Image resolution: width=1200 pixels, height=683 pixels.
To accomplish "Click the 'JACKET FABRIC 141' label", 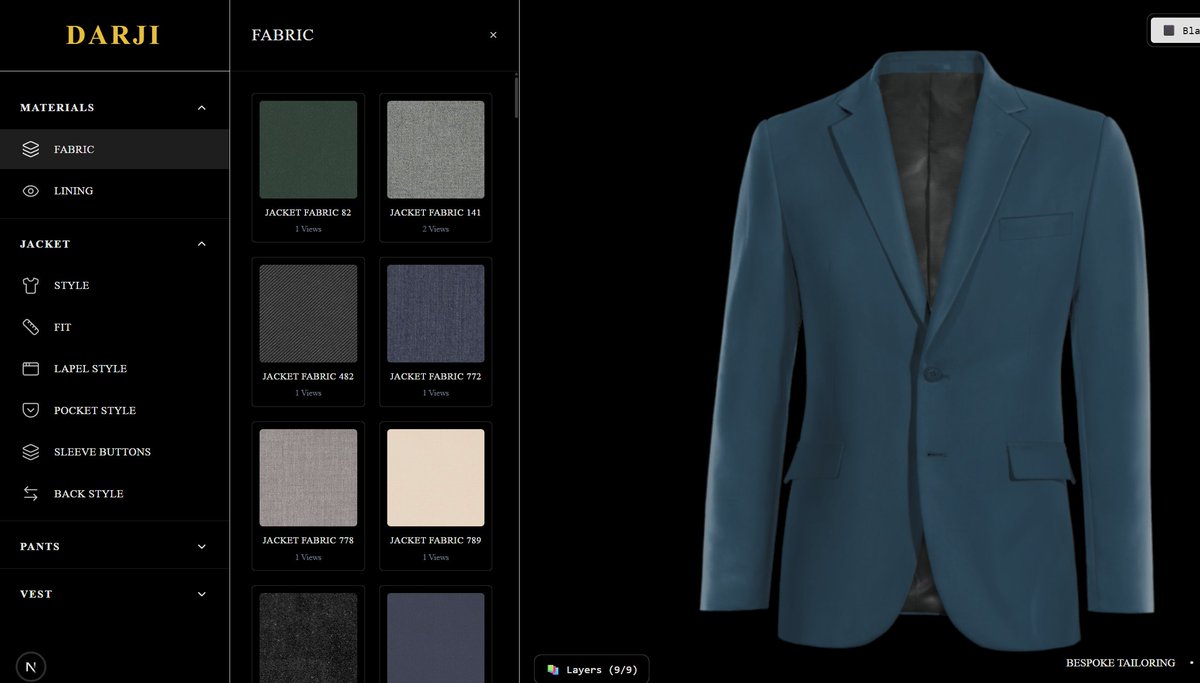I will pos(436,213).
